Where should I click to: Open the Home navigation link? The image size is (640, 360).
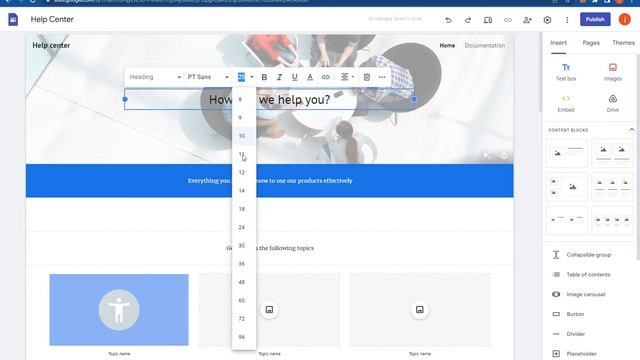(447, 45)
